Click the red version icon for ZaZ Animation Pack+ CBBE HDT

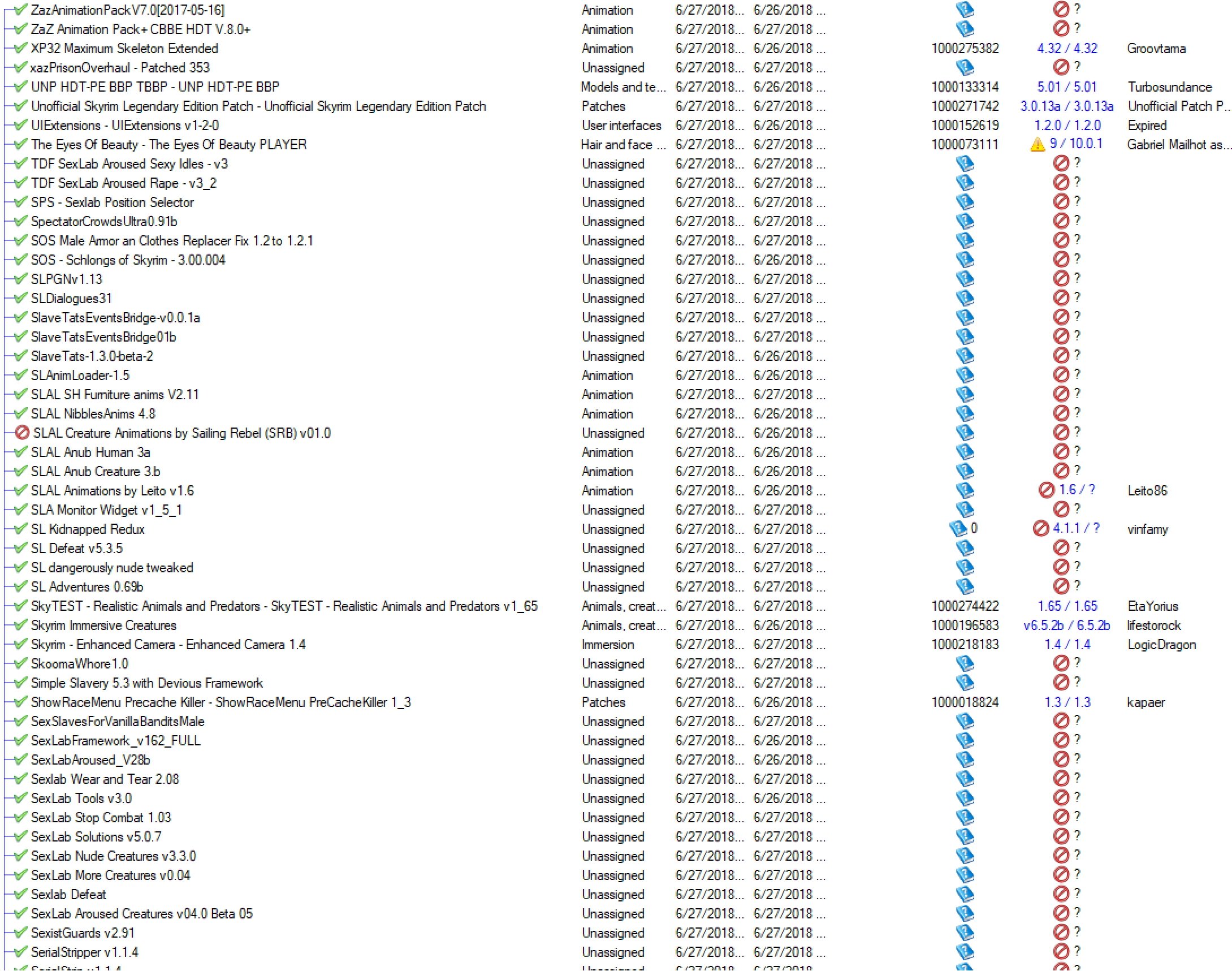[1060, 28]
